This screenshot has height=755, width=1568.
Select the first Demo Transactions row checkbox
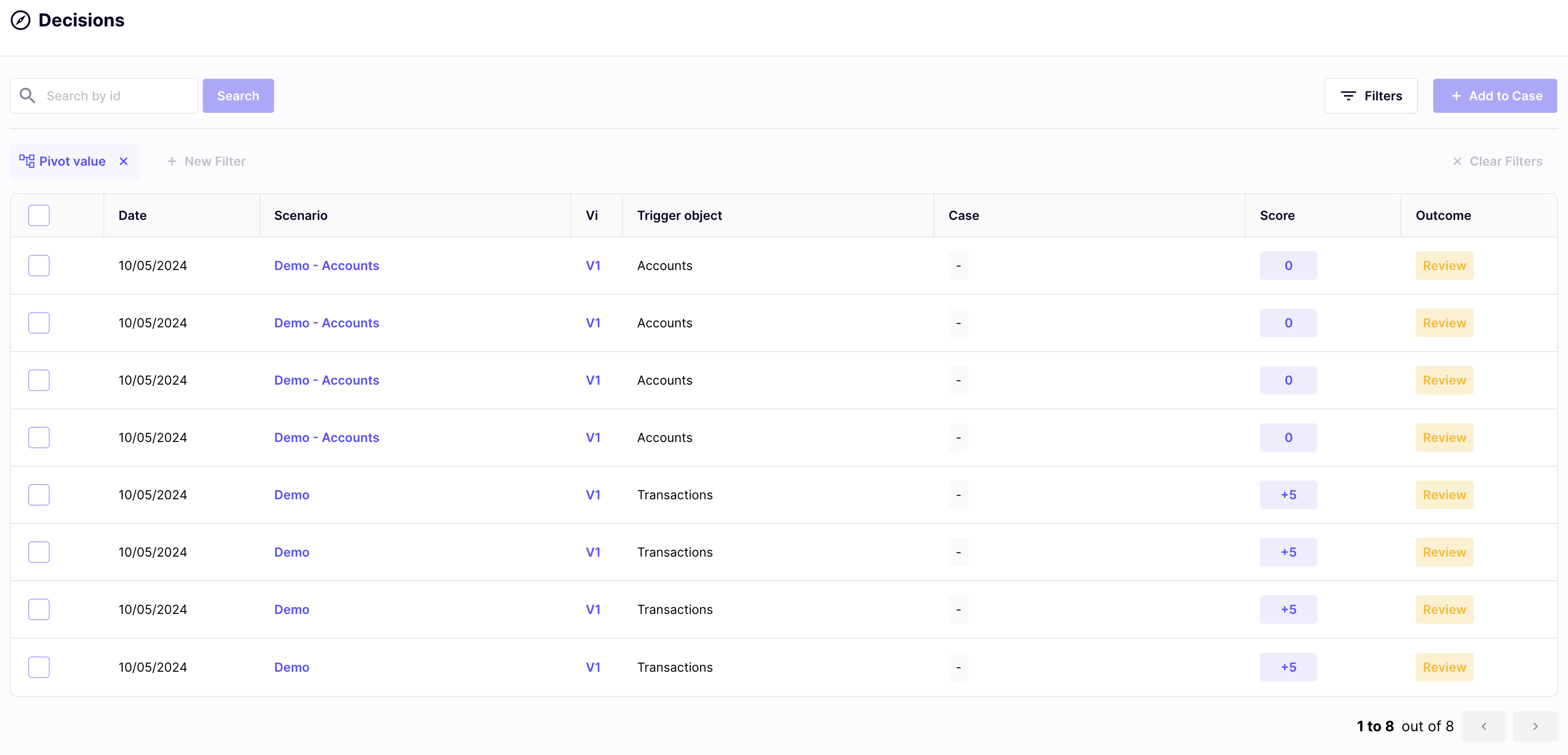pyautogui.click(x=39, y=494)
